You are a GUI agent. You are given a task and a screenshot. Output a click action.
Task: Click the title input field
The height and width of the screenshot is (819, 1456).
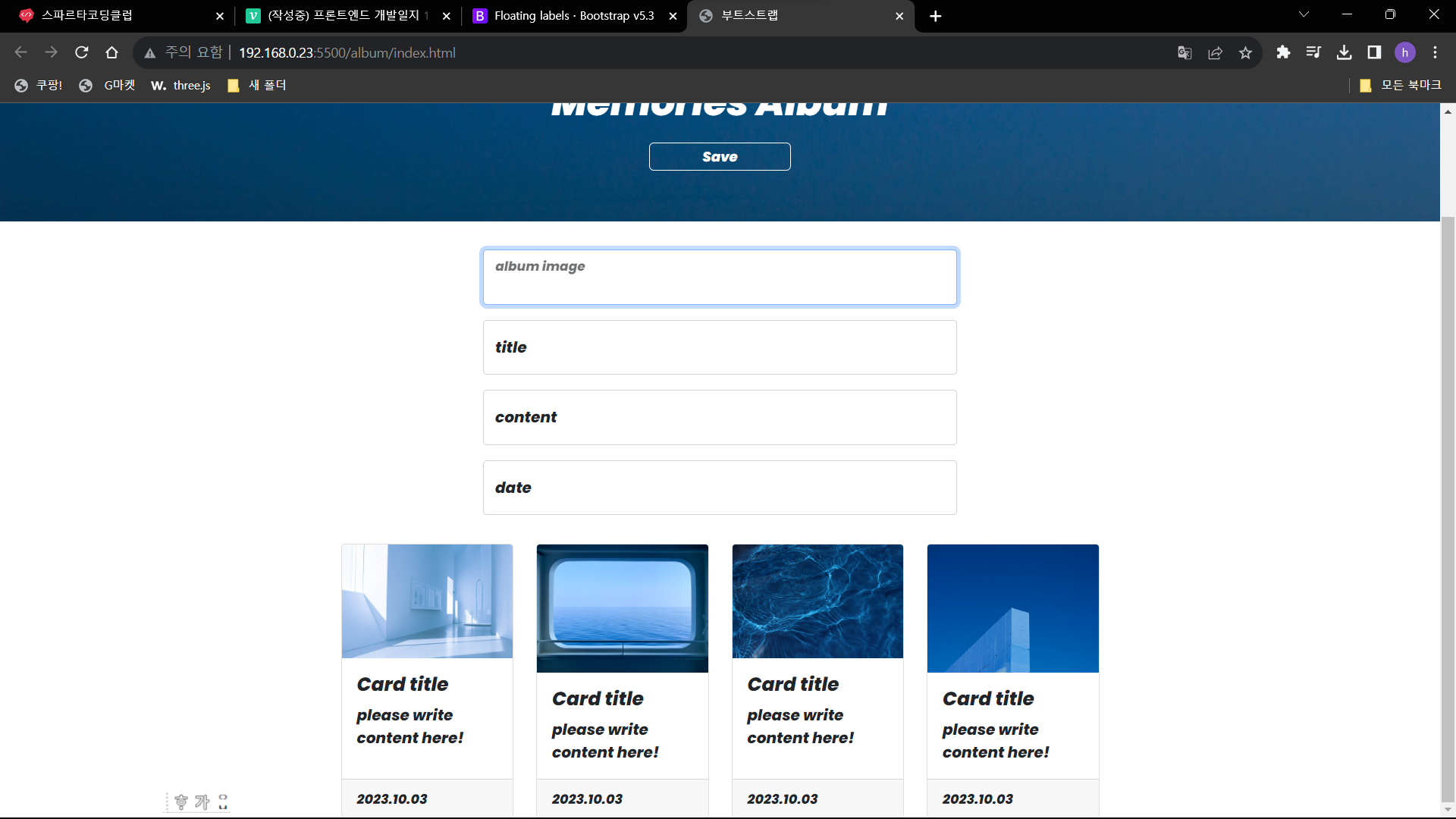coord(720,347)
